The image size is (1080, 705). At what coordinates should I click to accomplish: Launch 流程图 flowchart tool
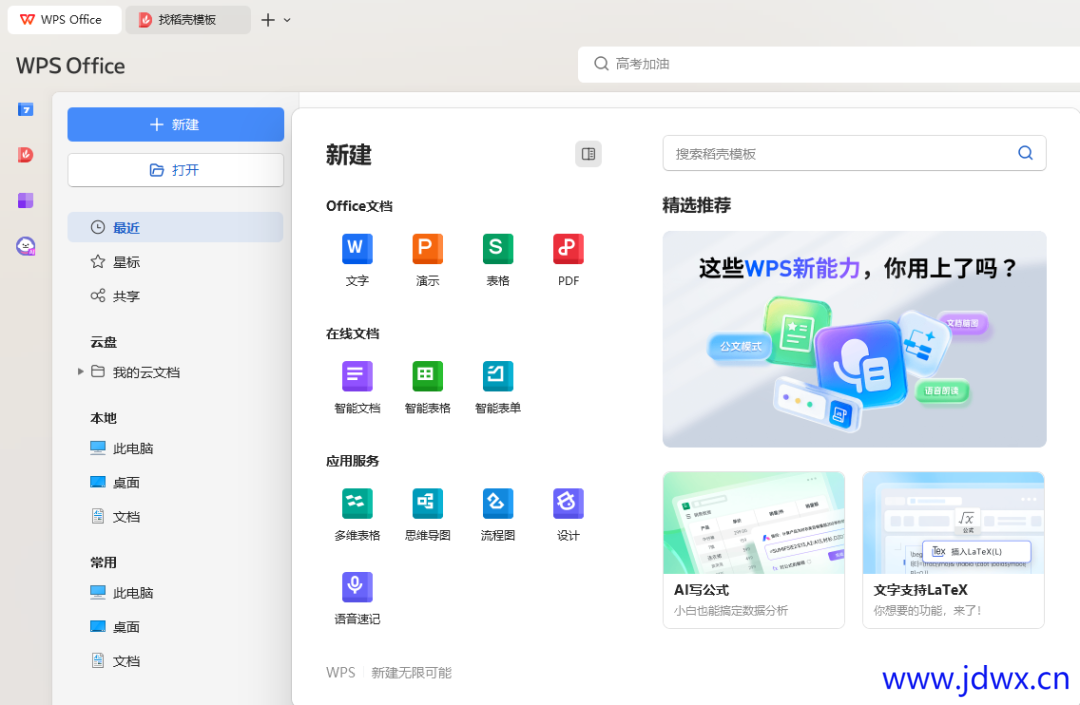click(497, 514)
